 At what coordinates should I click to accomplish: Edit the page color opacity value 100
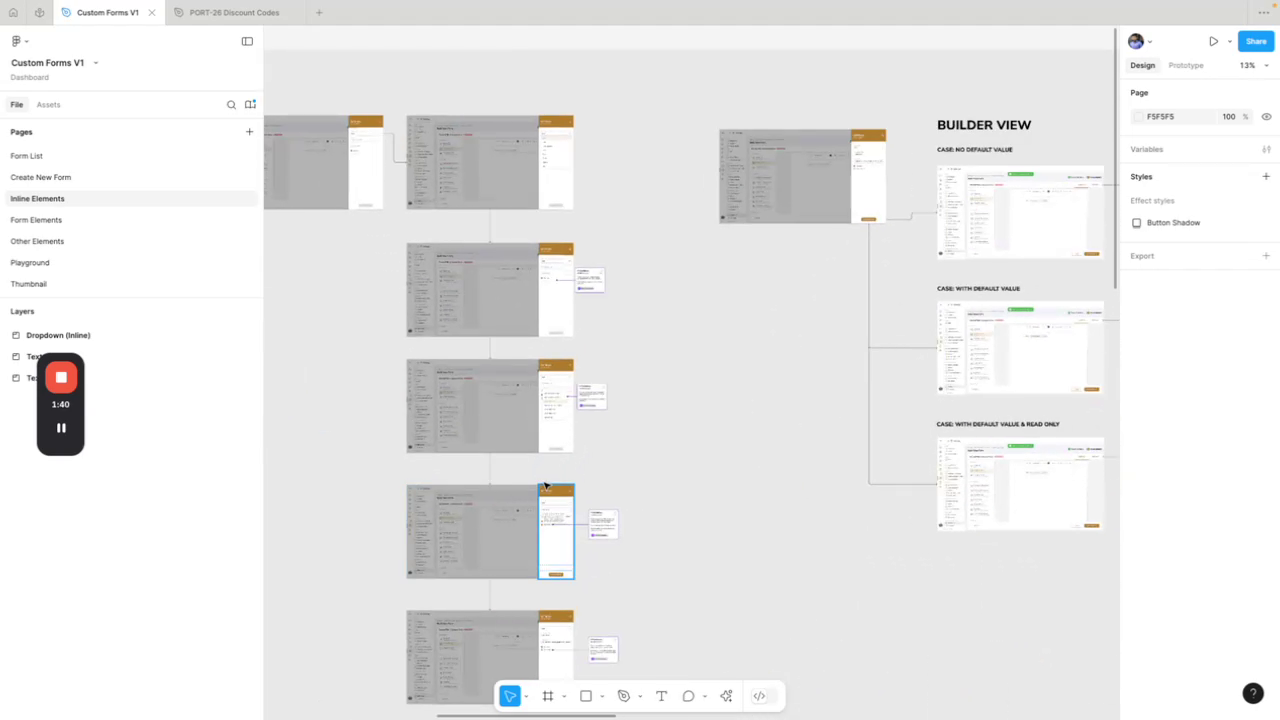point(1228,117)
